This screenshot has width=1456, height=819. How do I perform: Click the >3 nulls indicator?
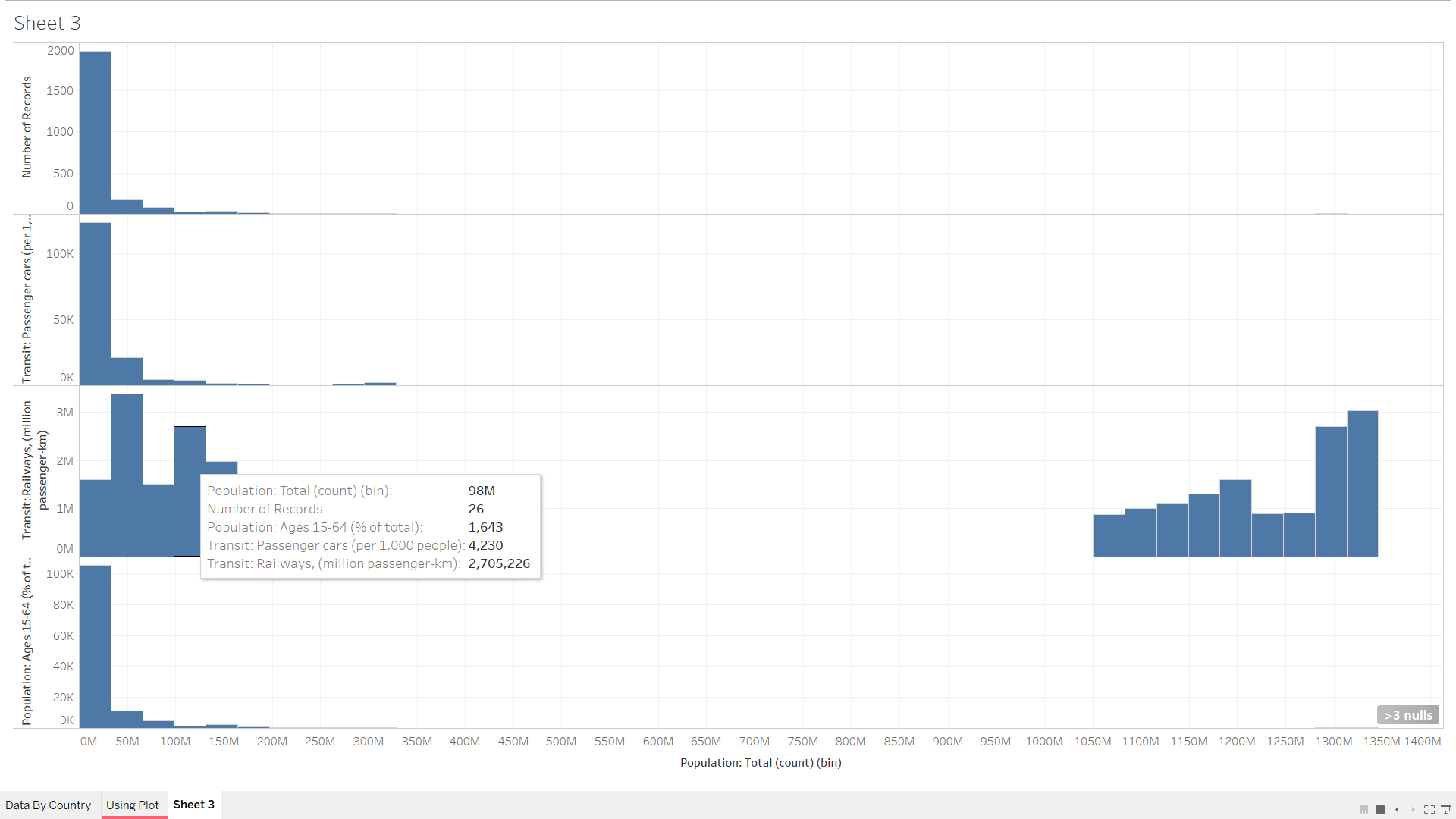[1407, 714]
